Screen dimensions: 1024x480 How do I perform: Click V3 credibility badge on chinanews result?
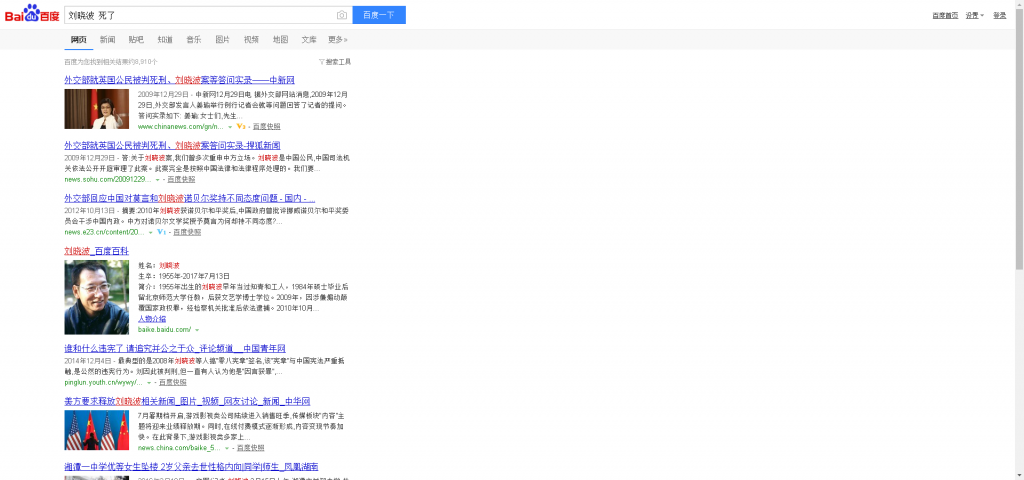pyautogui.click(x=241, y=127)
